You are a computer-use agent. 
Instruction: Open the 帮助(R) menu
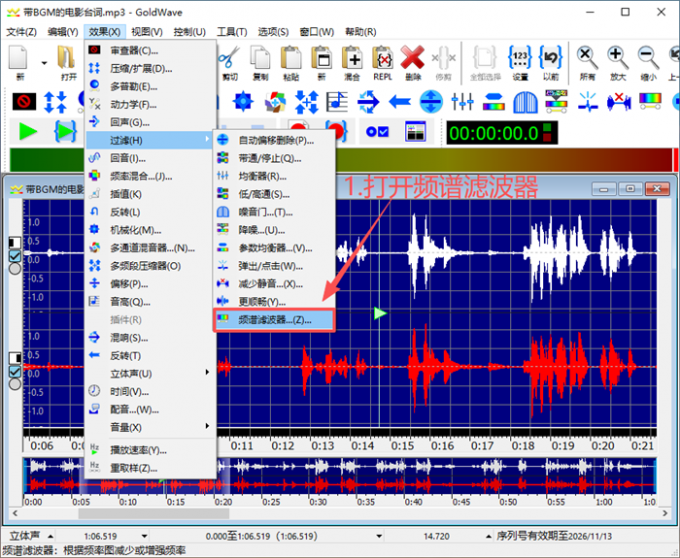click(x=360, y=32)
